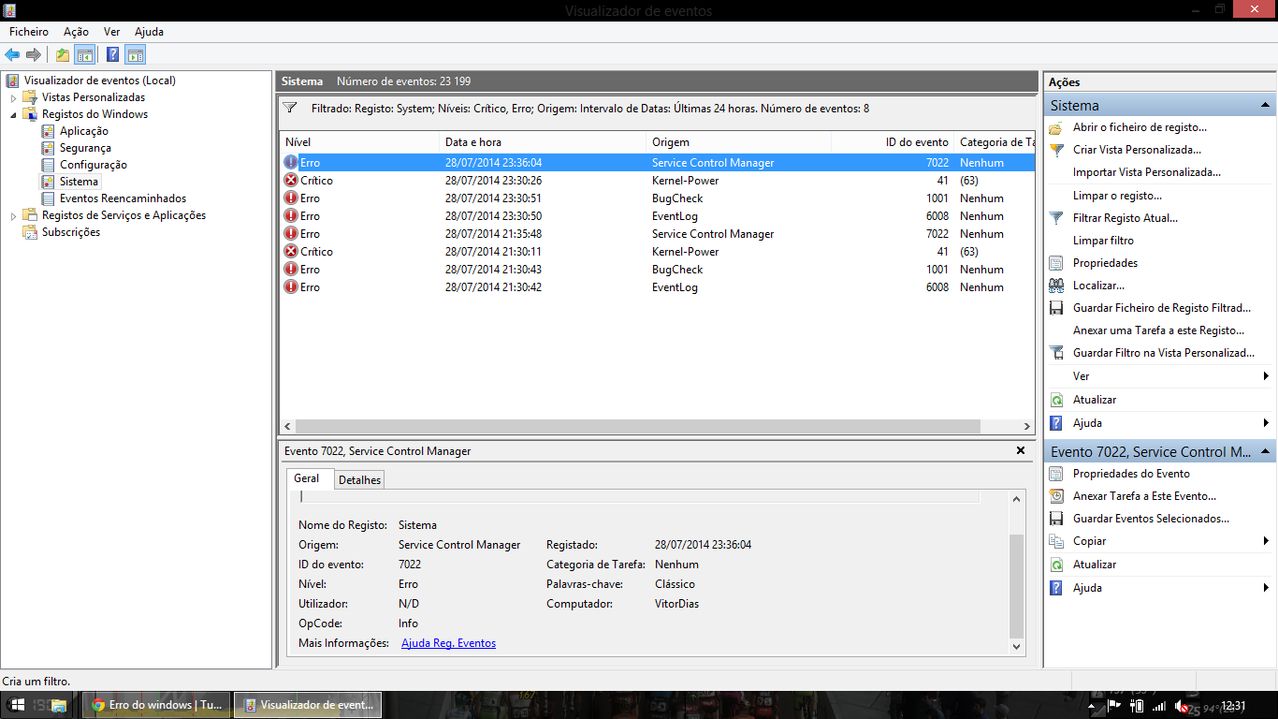Sort by the Data e hora column header
The width and height of the screenshot is (1278, 719).
click(542, 142)
